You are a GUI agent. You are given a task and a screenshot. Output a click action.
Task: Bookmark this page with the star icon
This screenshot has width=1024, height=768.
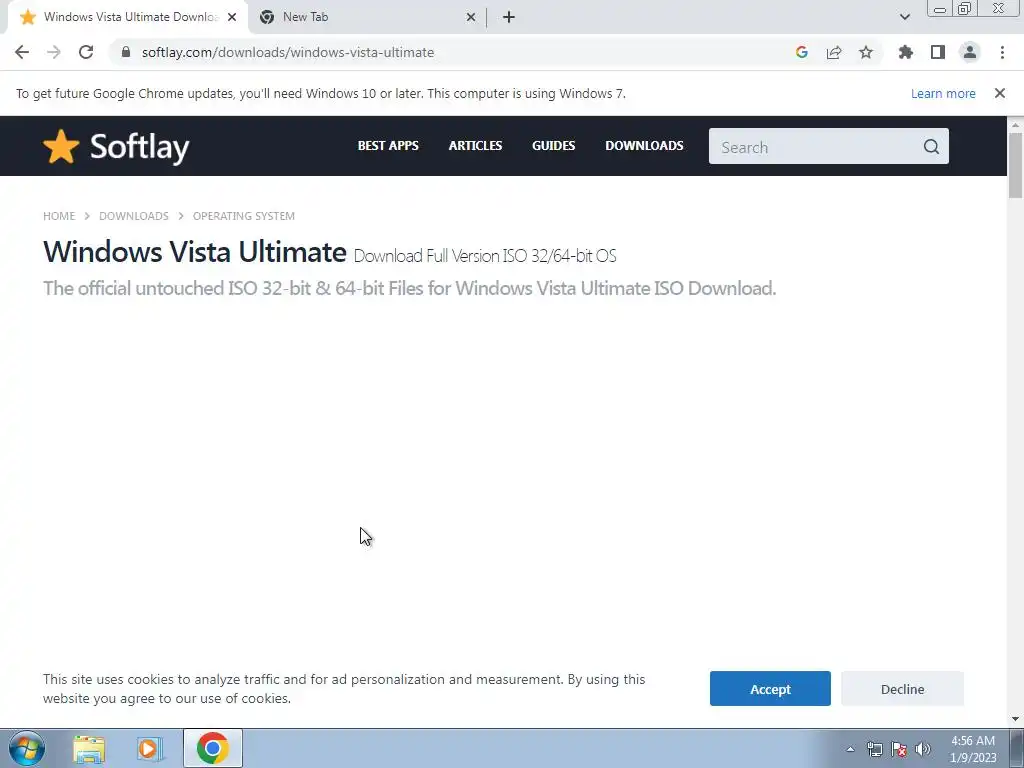pos(866,52)
